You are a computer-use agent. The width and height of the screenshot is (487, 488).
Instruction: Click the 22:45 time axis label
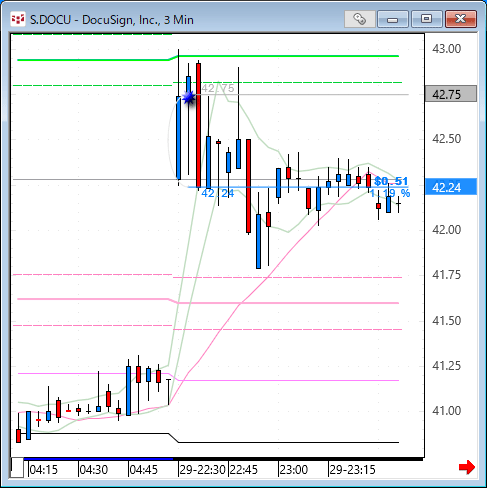pyautogui.click(x=244, y=470)
